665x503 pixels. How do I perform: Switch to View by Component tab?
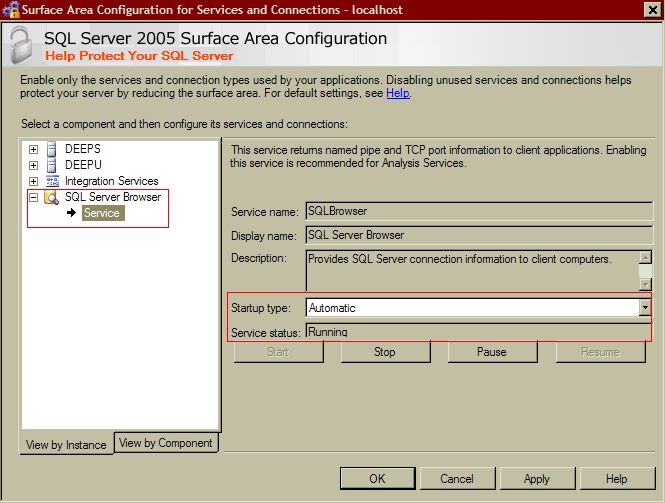(166, 443)
